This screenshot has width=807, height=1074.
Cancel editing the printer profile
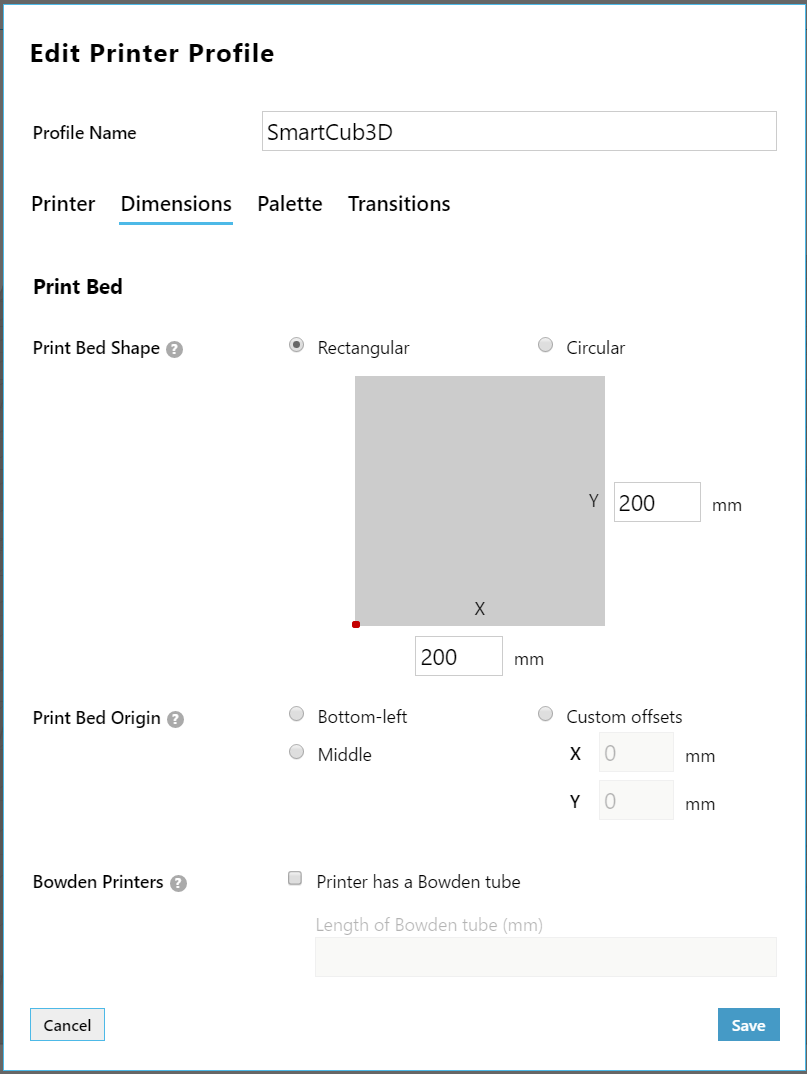68,1025
